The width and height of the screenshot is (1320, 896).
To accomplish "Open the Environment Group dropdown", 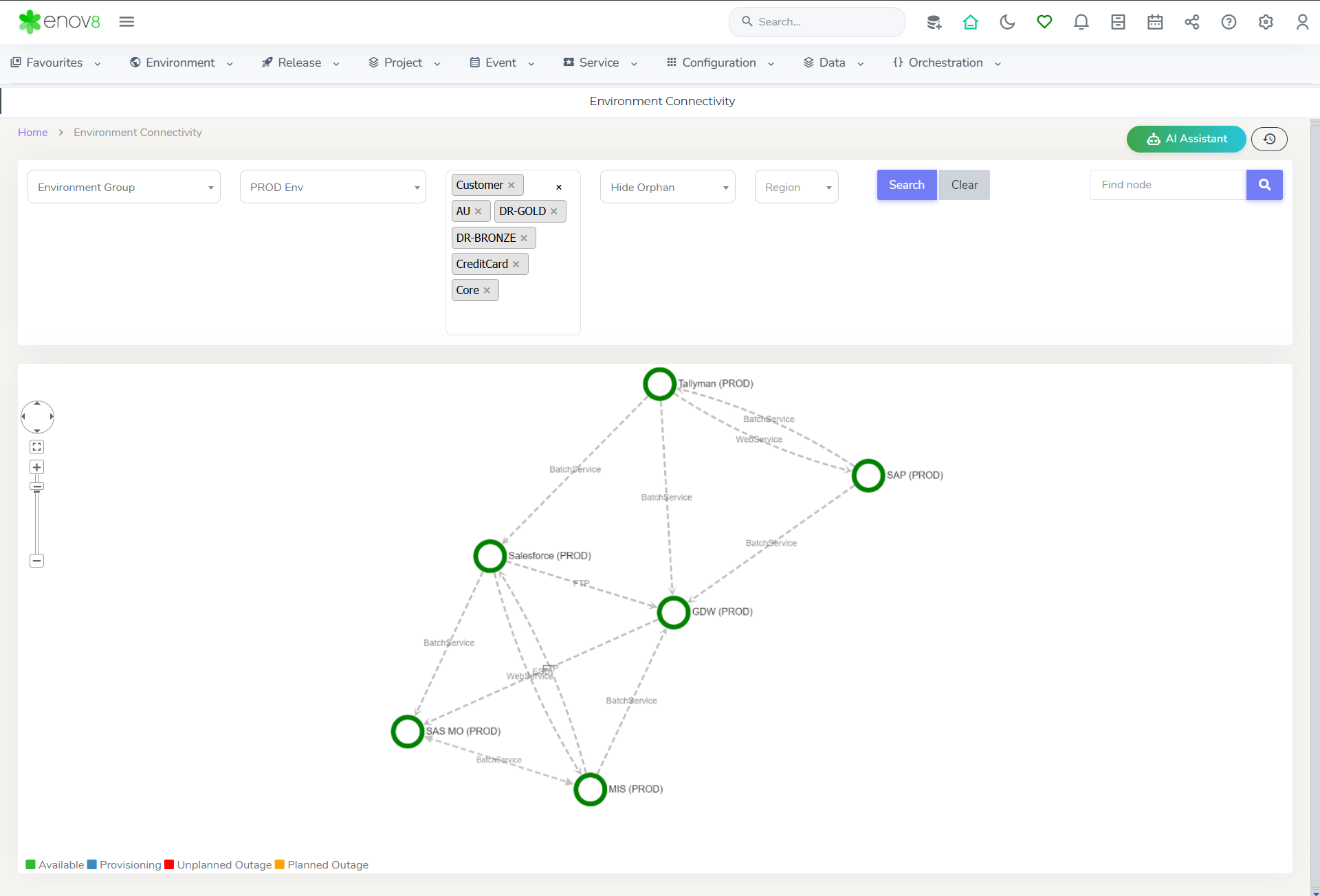I will pos(124,187).
